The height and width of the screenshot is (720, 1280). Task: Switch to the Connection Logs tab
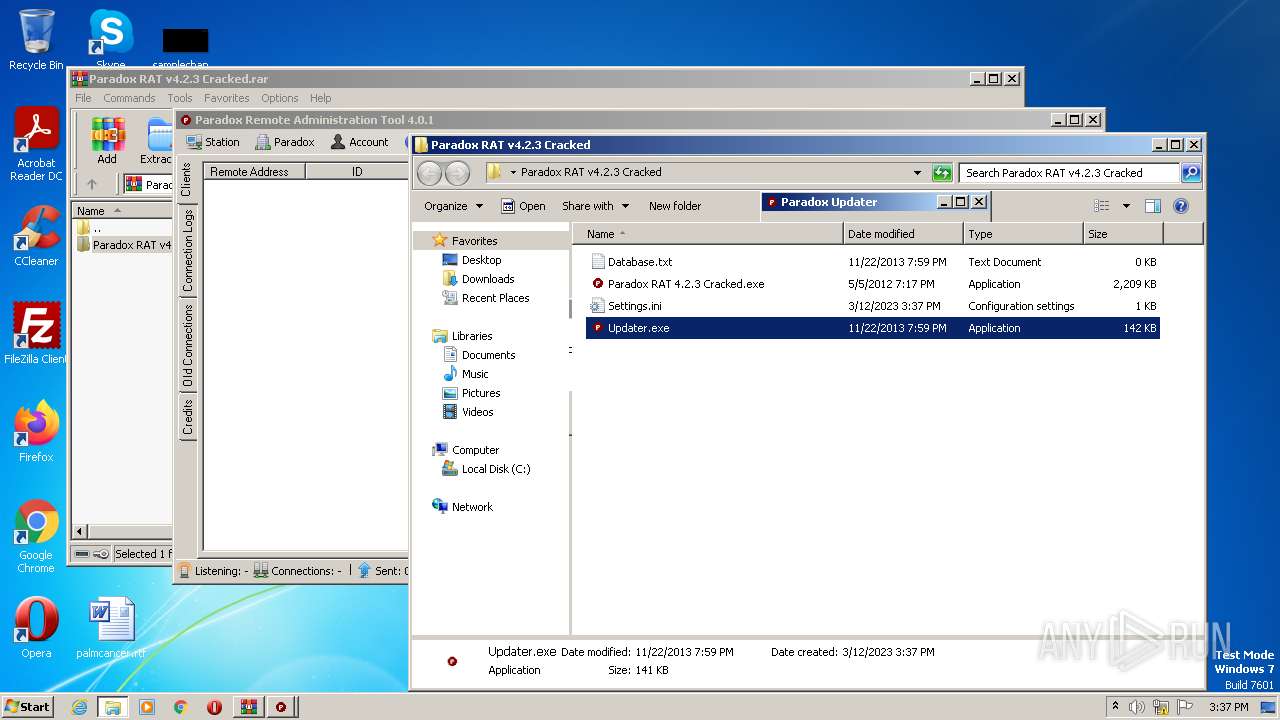187,250
